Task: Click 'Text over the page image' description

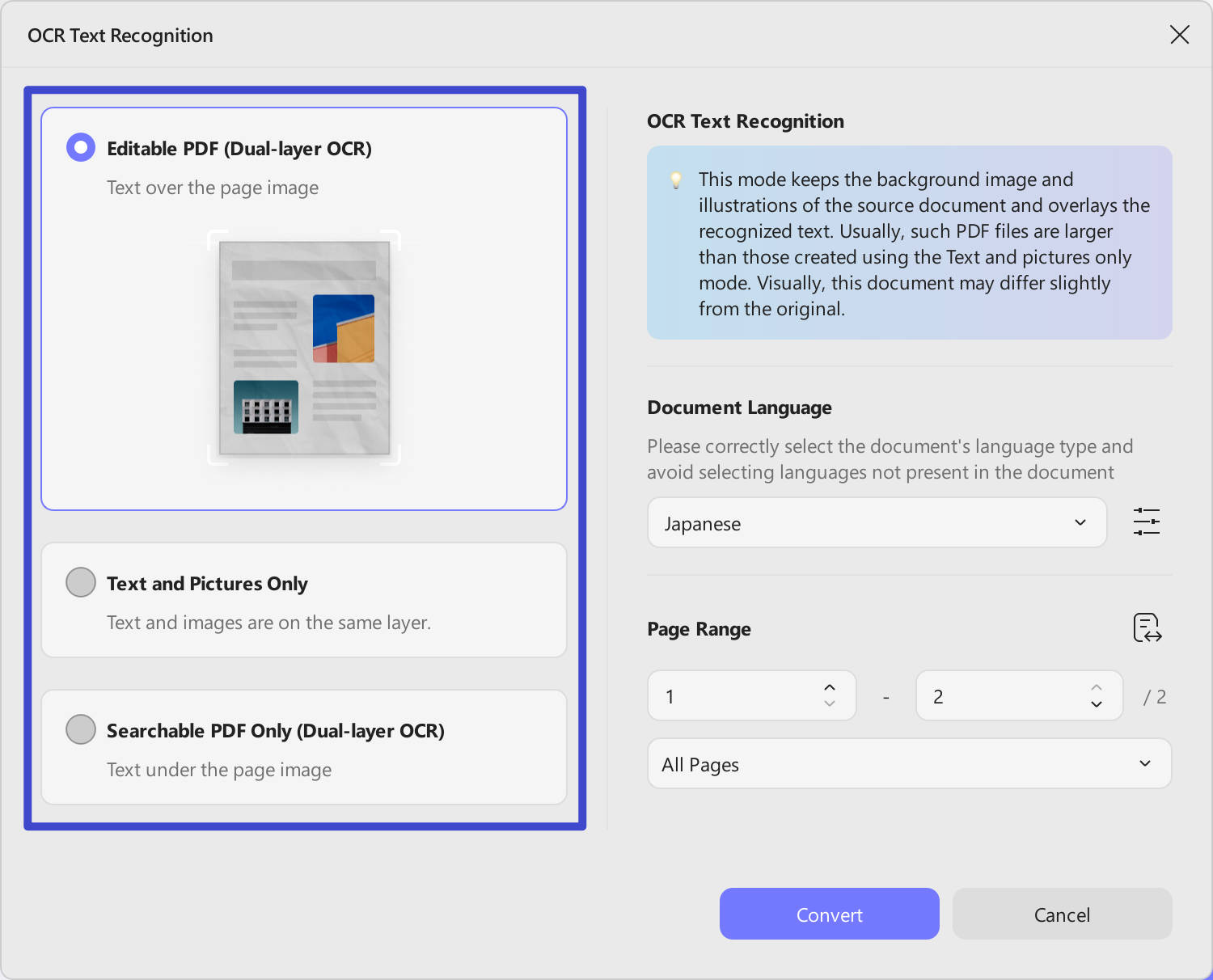Action: [x=213, y=188]
